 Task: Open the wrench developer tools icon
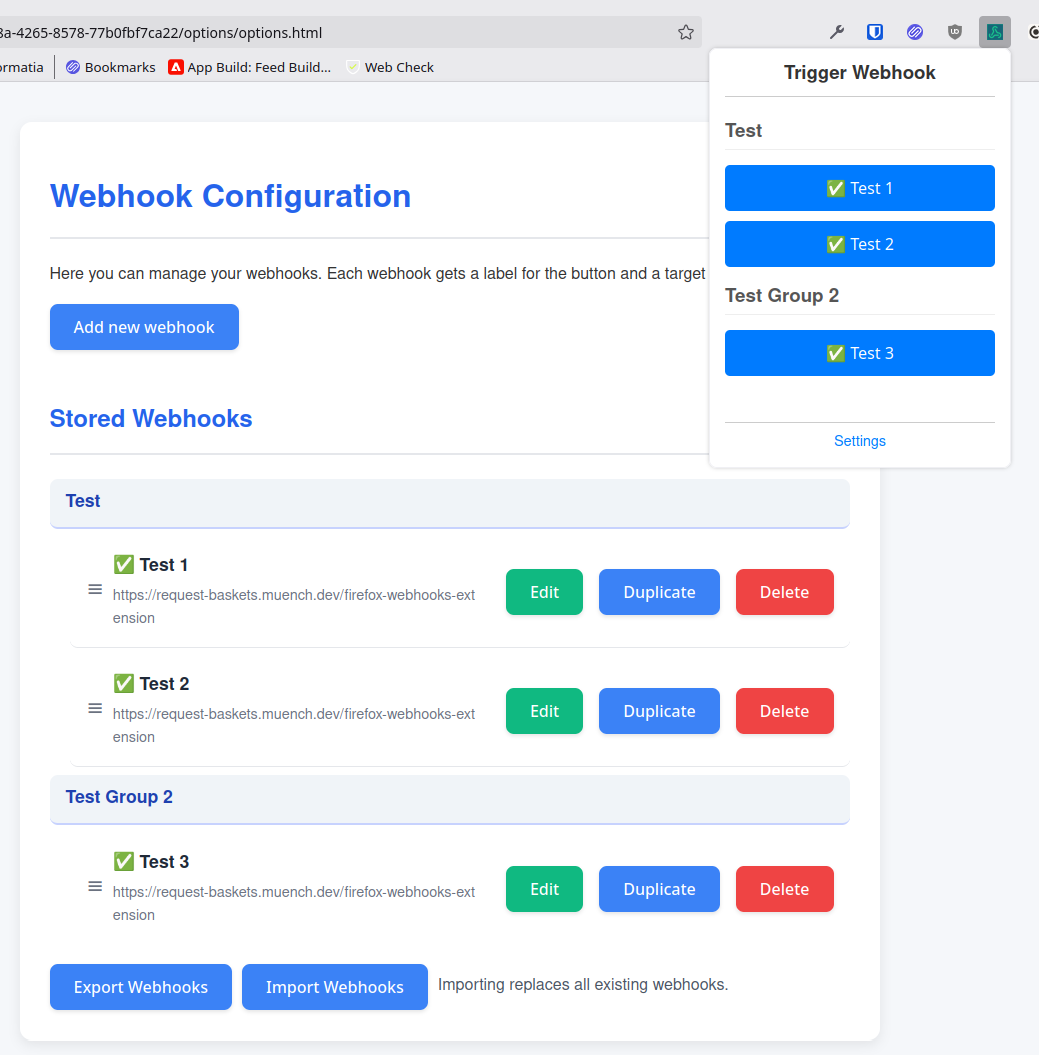pyautogui.click(x=836, y=32)
